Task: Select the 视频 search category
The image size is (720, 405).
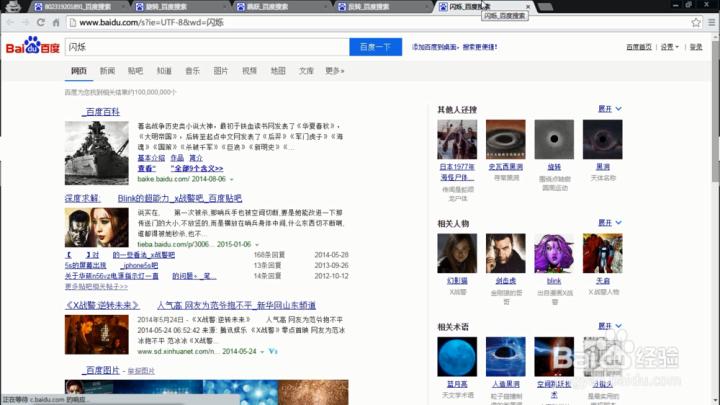Action: (x=249, y=71)
